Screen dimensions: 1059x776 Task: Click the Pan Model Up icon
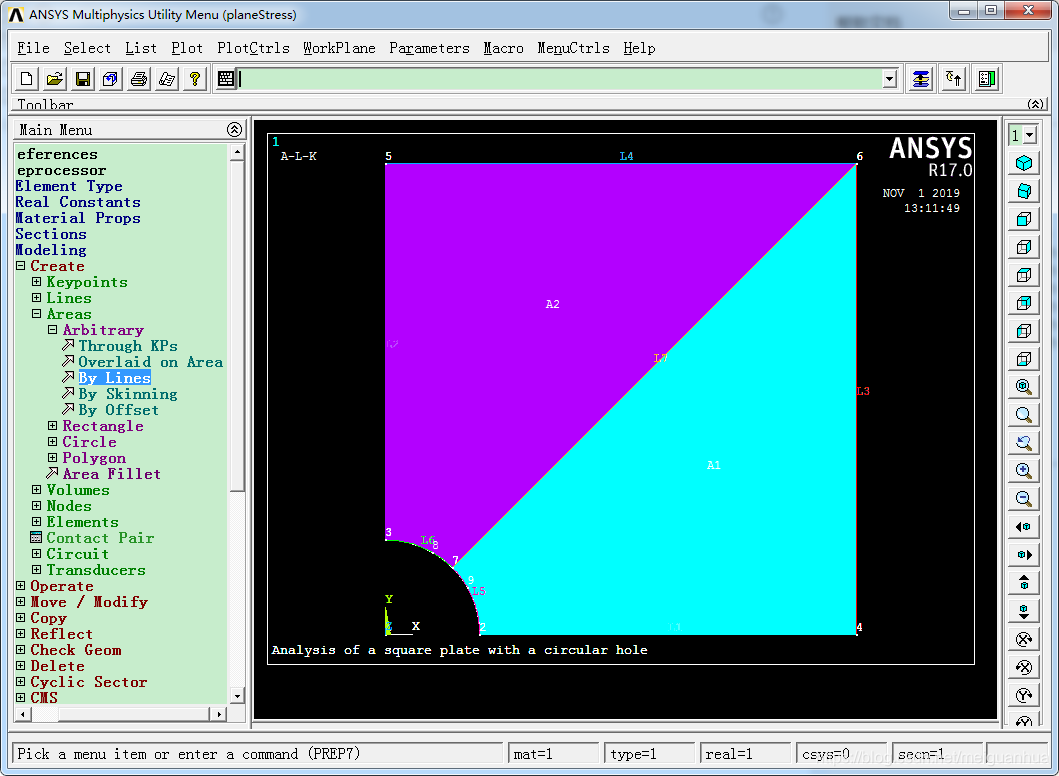pyautogui.click(x=1024, y=583)
